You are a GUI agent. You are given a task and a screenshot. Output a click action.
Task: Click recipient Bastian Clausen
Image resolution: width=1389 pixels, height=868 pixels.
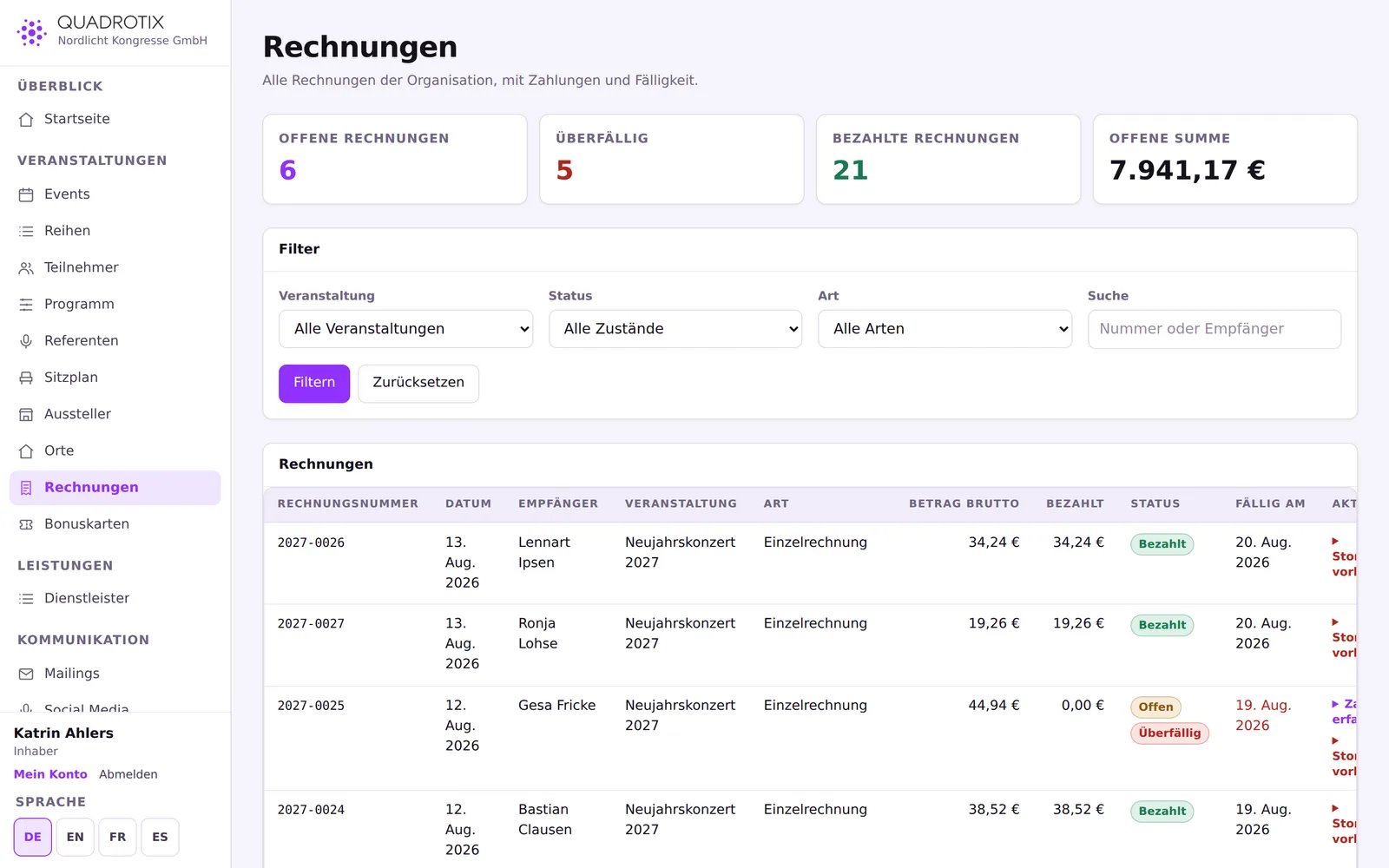tap(545, 819)
